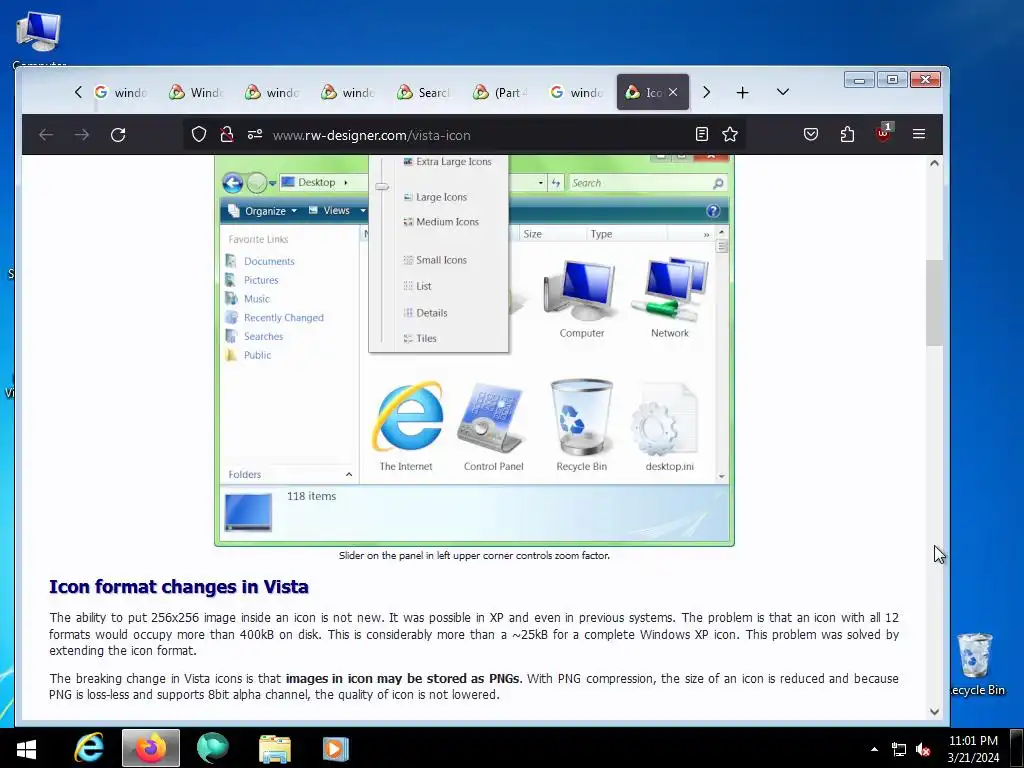Show hidden system tray icons
Screen dimensions: 1024x768
click(x=874, y=749)
